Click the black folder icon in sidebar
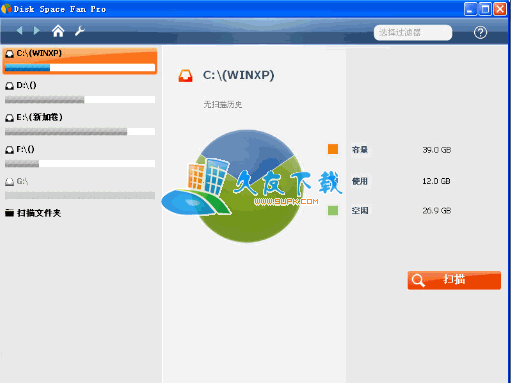The height and width of the screenshot is (383, 511). (9, 213)
